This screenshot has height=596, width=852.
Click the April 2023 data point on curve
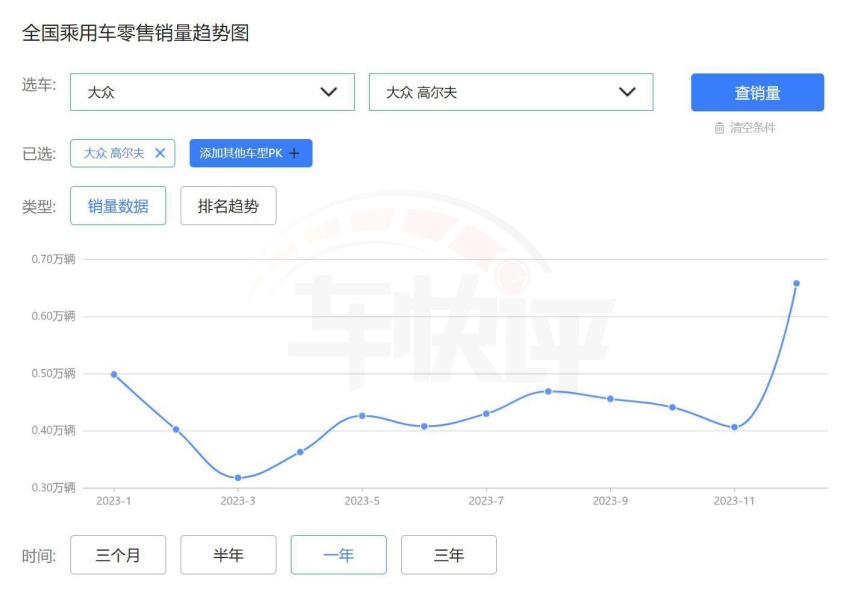click(300, 452)
